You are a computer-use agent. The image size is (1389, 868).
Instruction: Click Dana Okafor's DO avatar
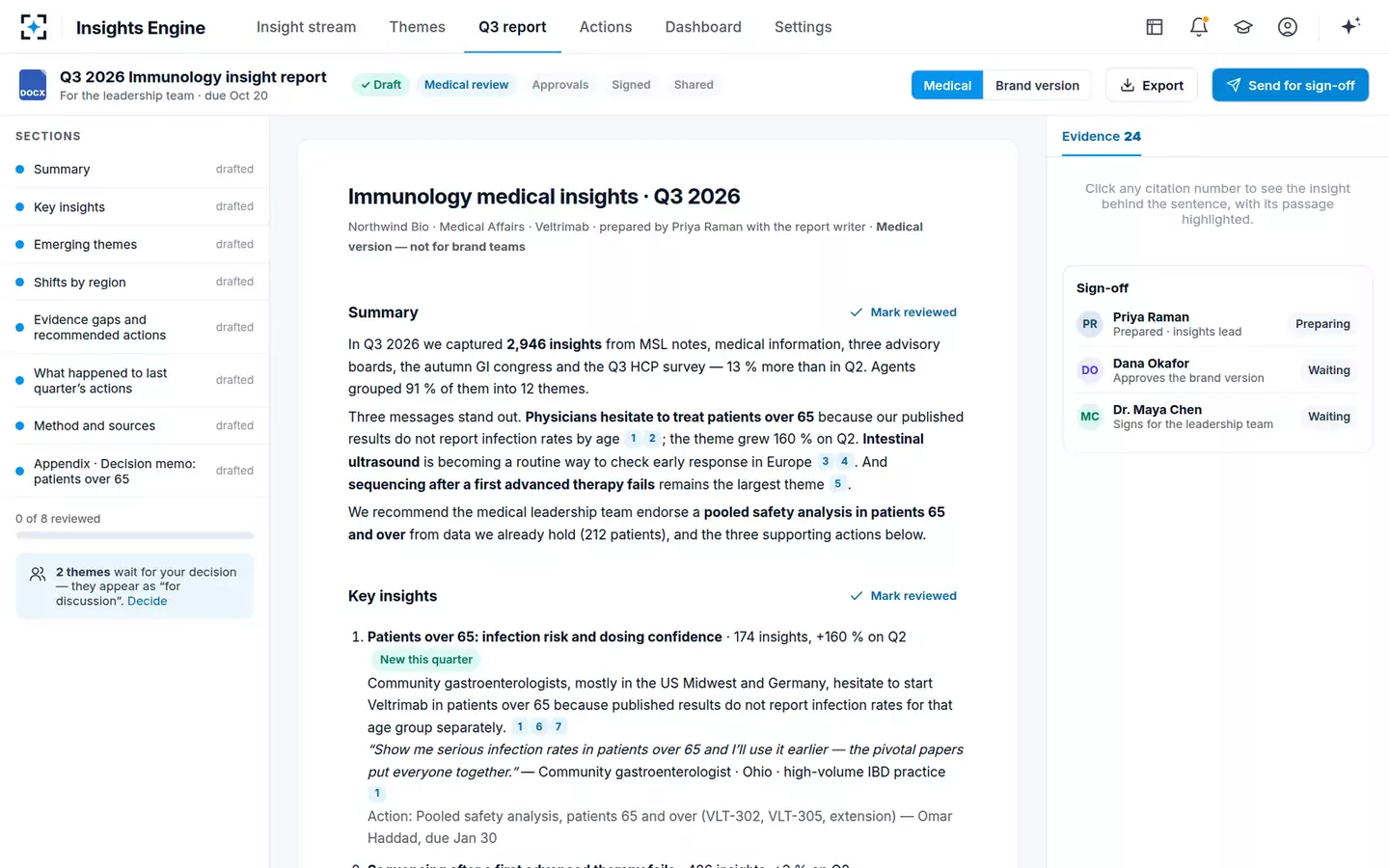1090,370
